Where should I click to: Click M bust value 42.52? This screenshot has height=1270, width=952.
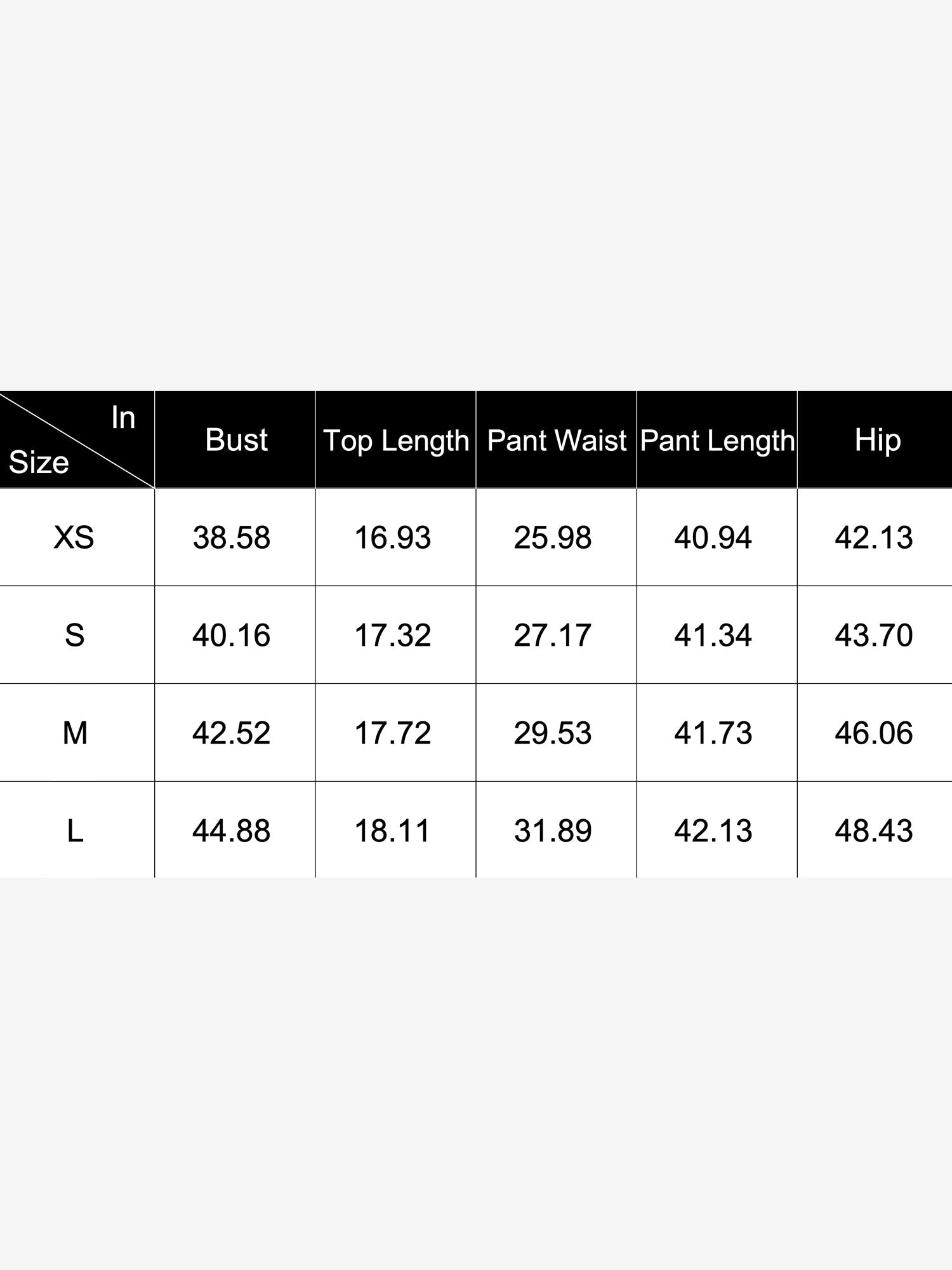(232, 733)
